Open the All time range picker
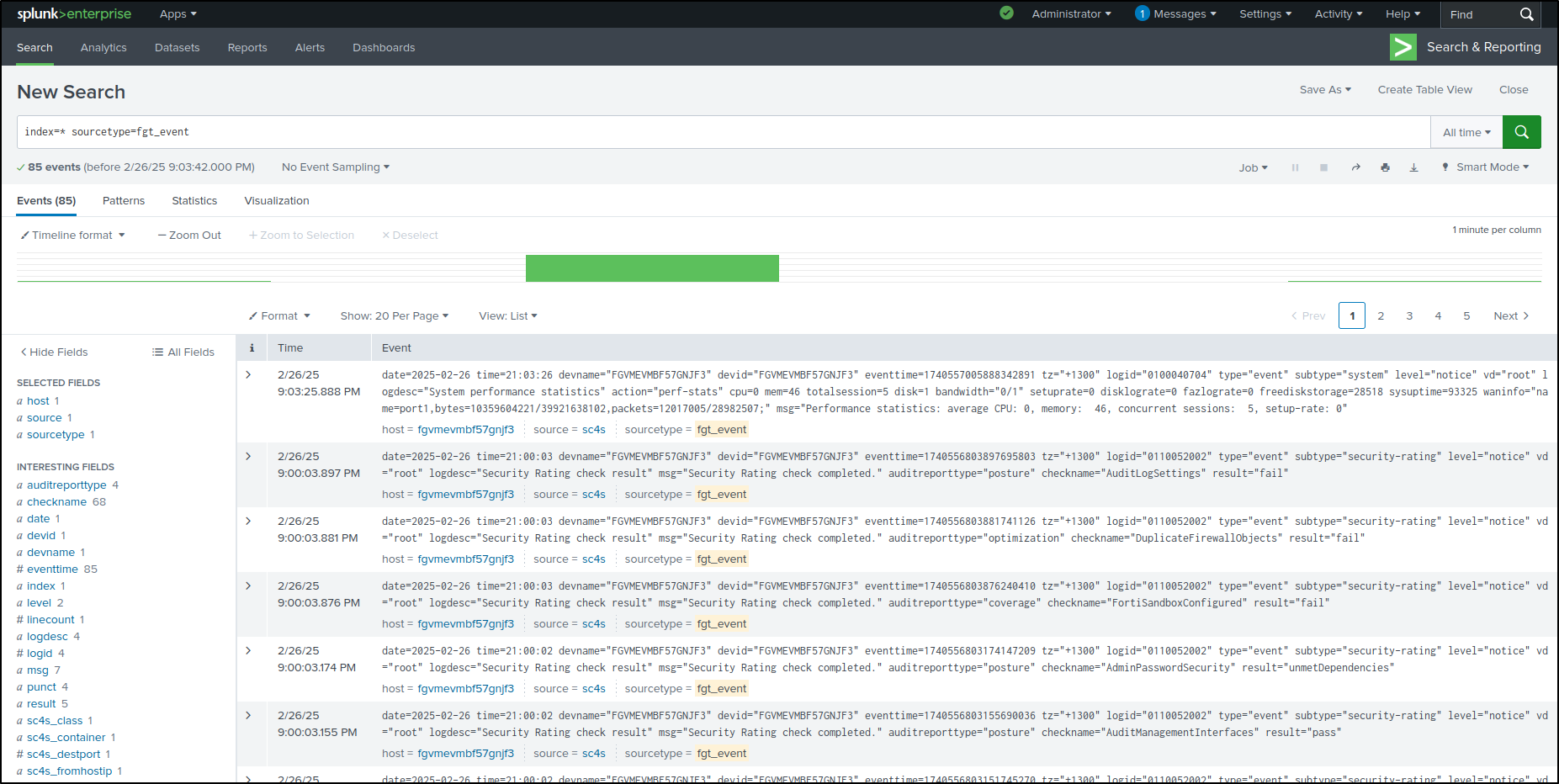The height and width of the screenshot is (784, 1559). click(1466, 132)
